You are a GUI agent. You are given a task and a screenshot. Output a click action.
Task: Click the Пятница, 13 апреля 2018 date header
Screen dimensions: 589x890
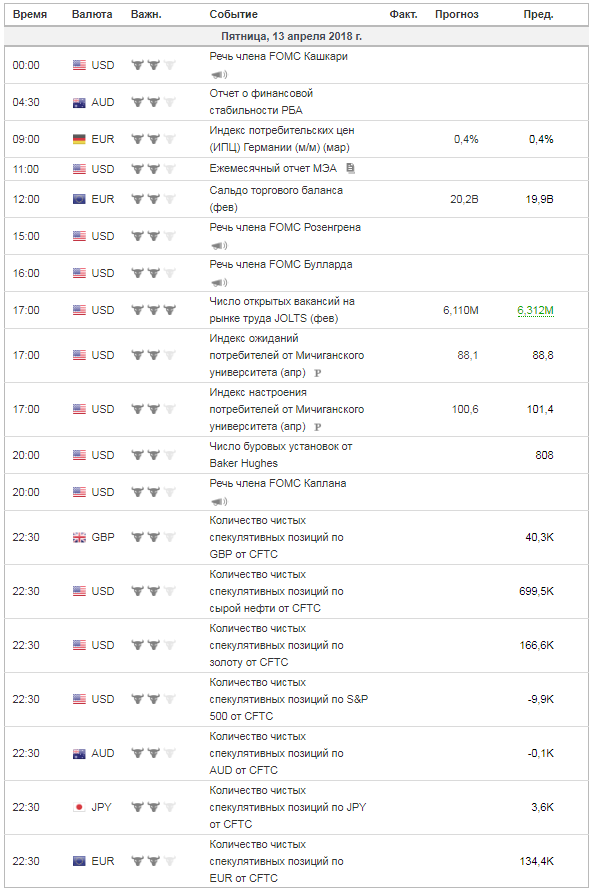point(291,36)
